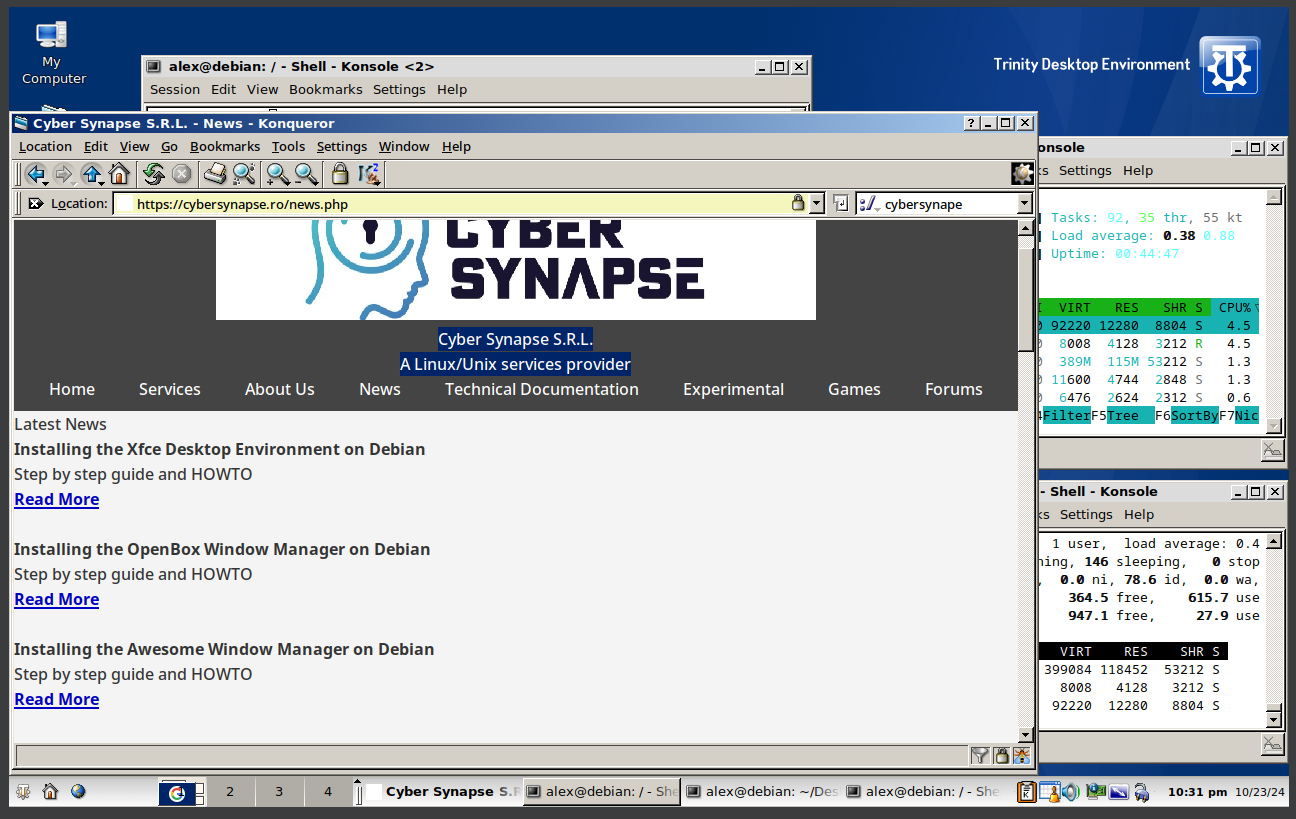Open the search provider selector icon

(868, 204)
